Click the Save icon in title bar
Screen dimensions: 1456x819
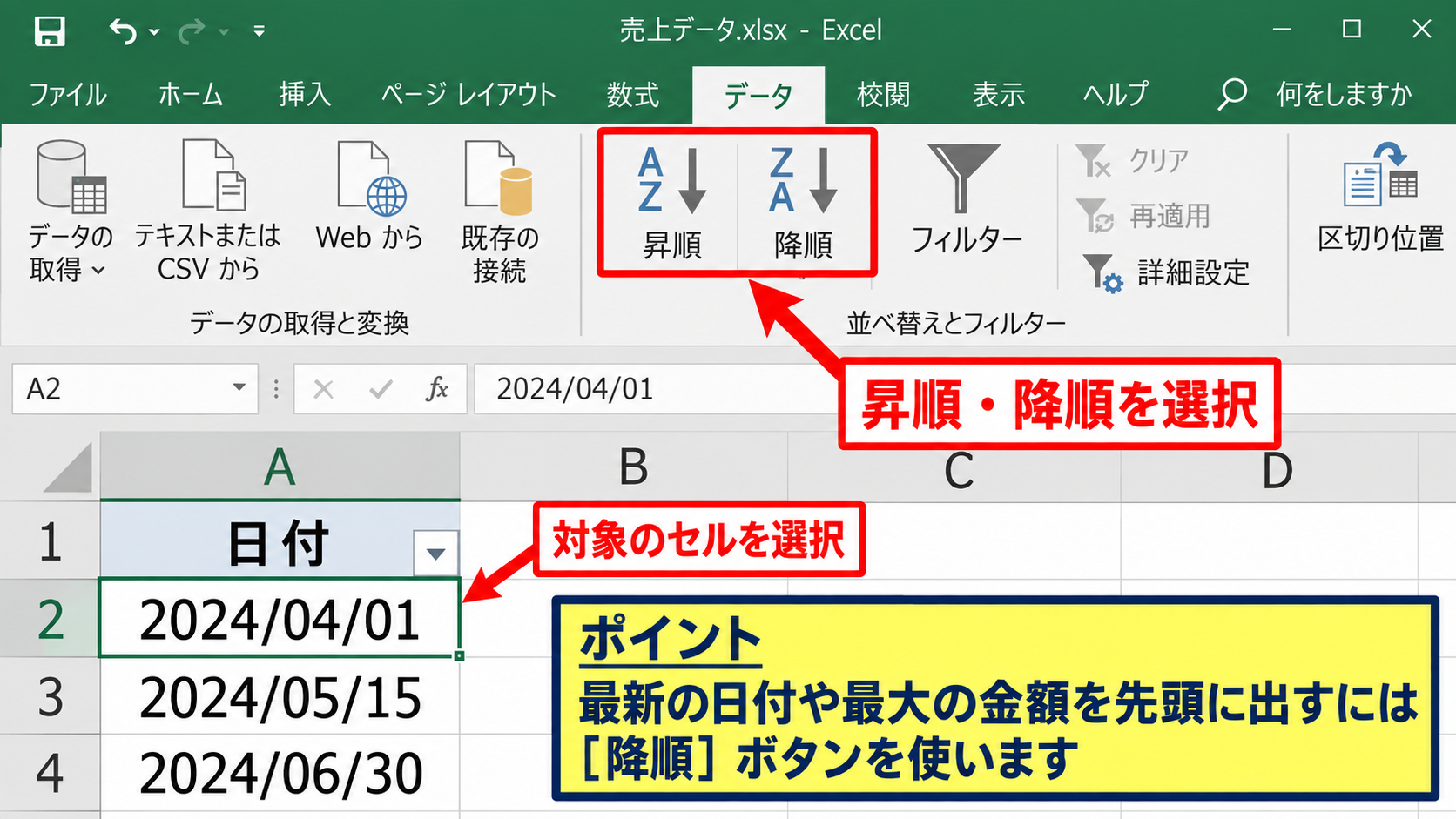50,31
